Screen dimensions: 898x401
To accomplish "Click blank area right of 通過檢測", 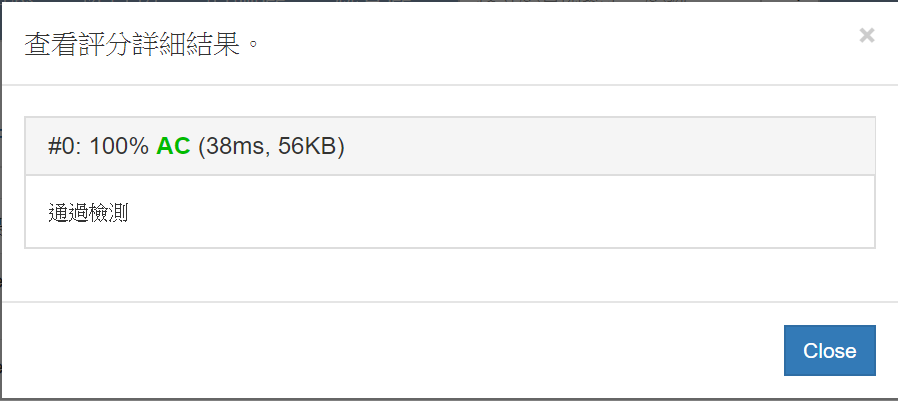I will [x=500, y=212].
